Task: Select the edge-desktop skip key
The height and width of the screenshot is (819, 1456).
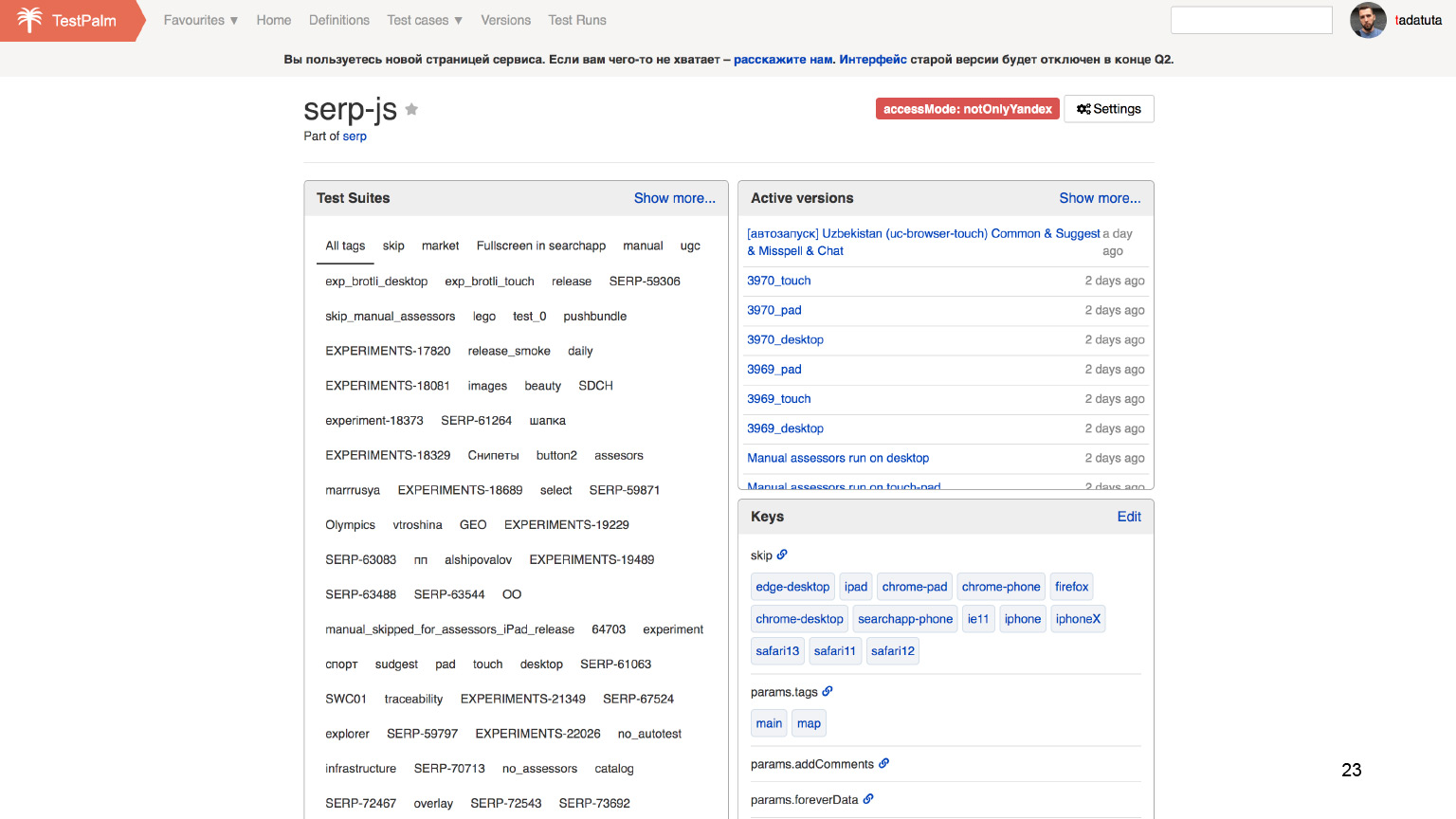Action: [x=792, y=587]
